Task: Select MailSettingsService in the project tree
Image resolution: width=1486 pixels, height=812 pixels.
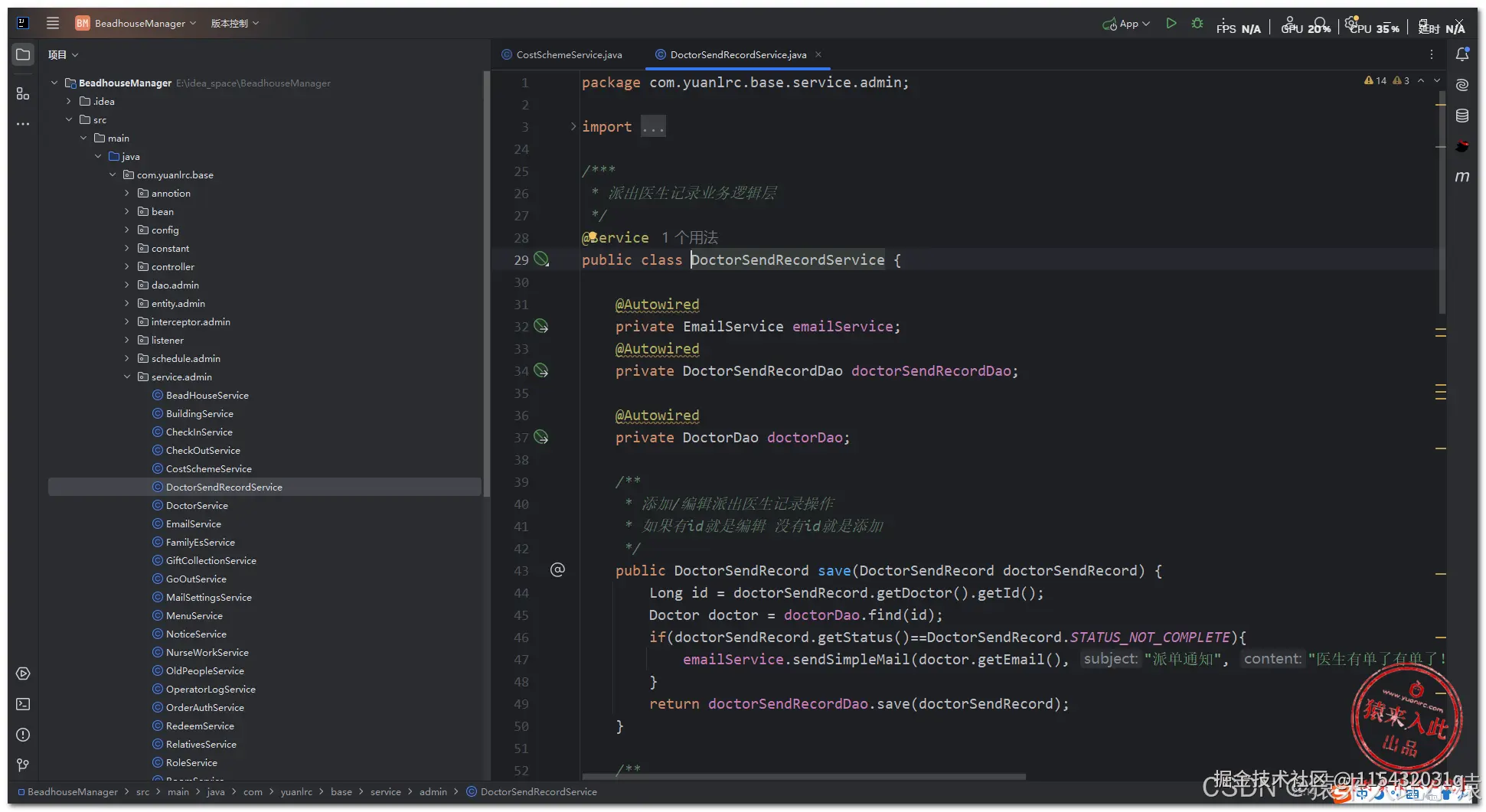Action: click(209, 597)
